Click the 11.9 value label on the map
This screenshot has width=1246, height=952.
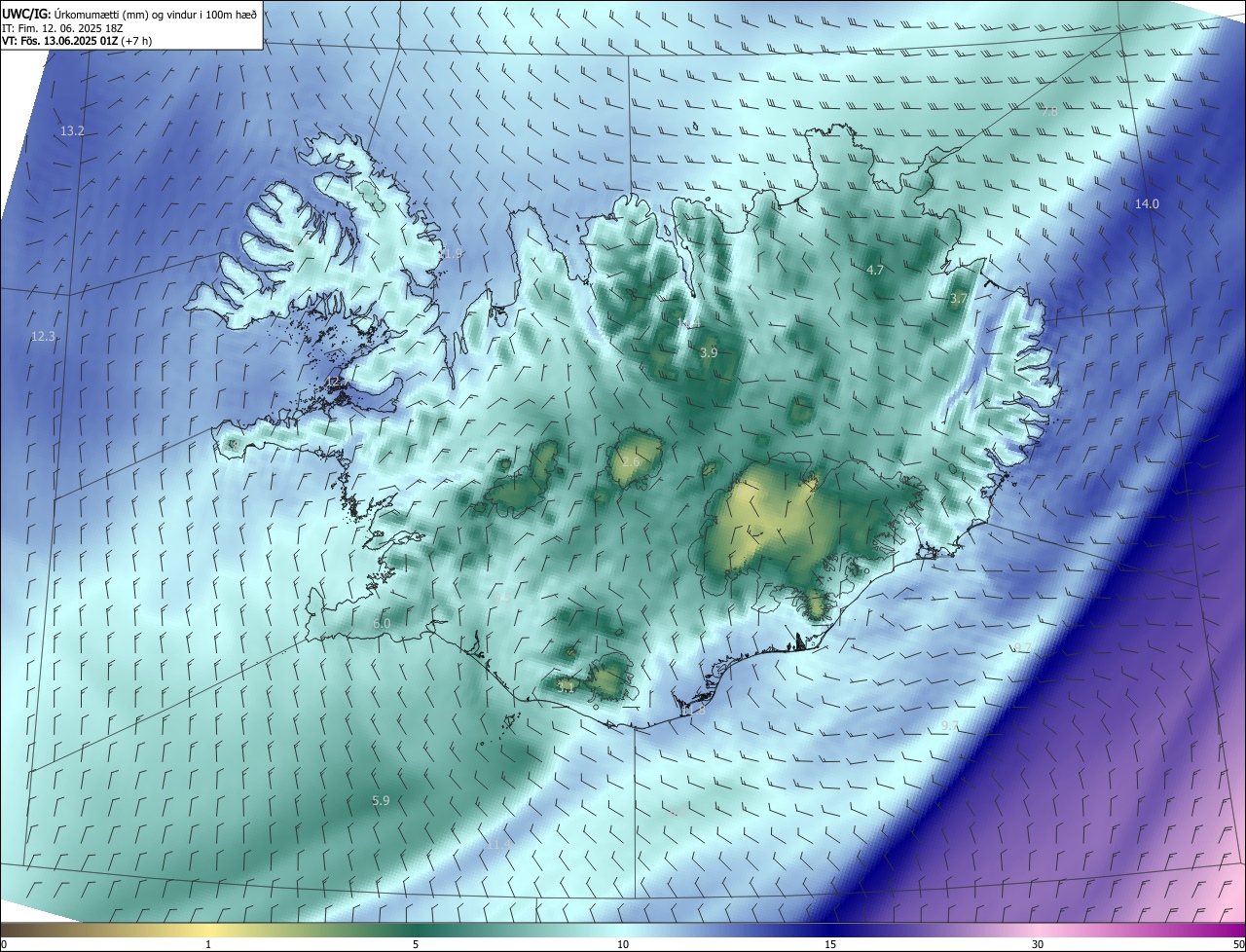pyautogui.click(x=450, y=254)
